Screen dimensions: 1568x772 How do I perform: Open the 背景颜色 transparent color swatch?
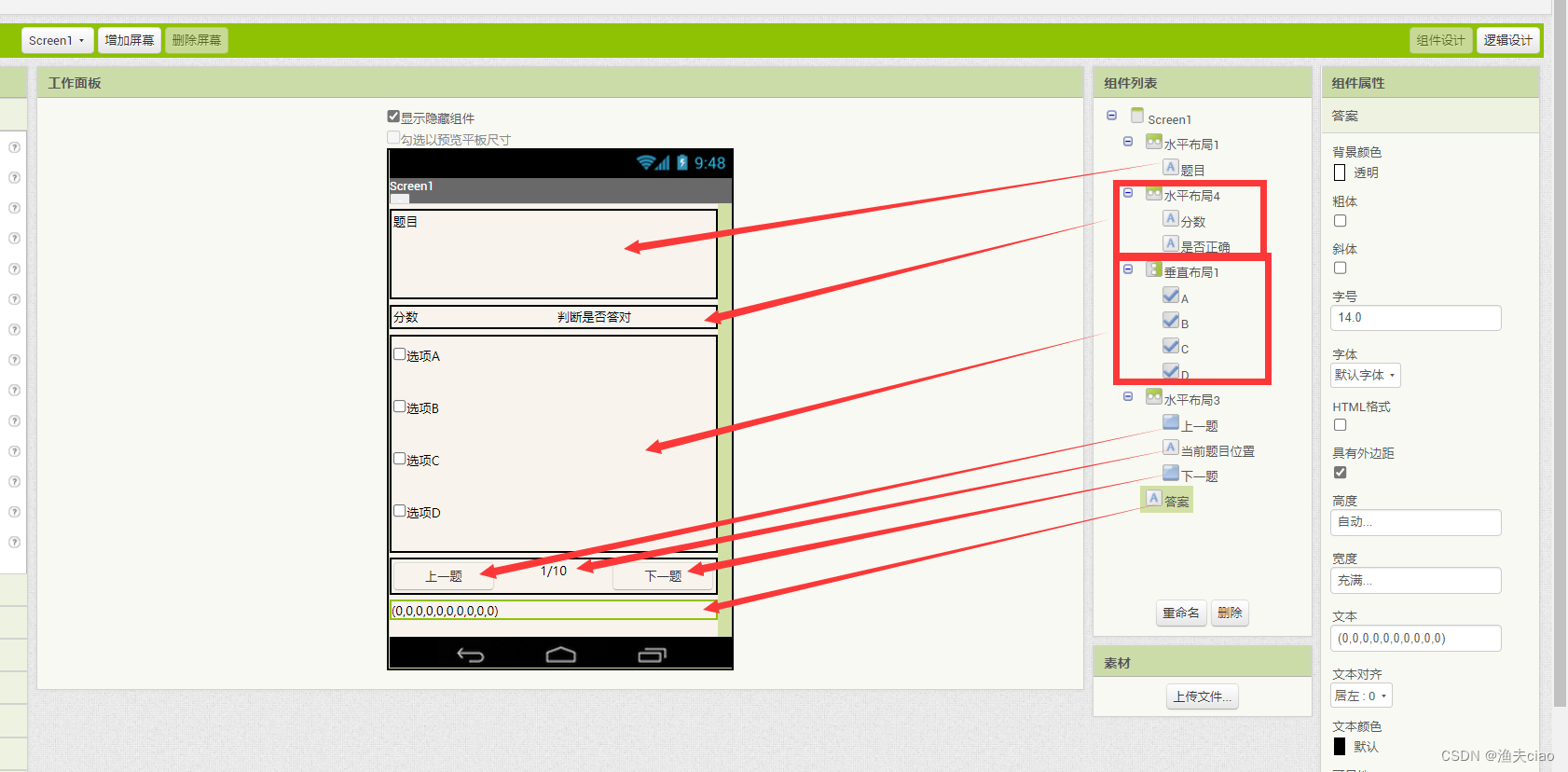tap(1340, 172)
